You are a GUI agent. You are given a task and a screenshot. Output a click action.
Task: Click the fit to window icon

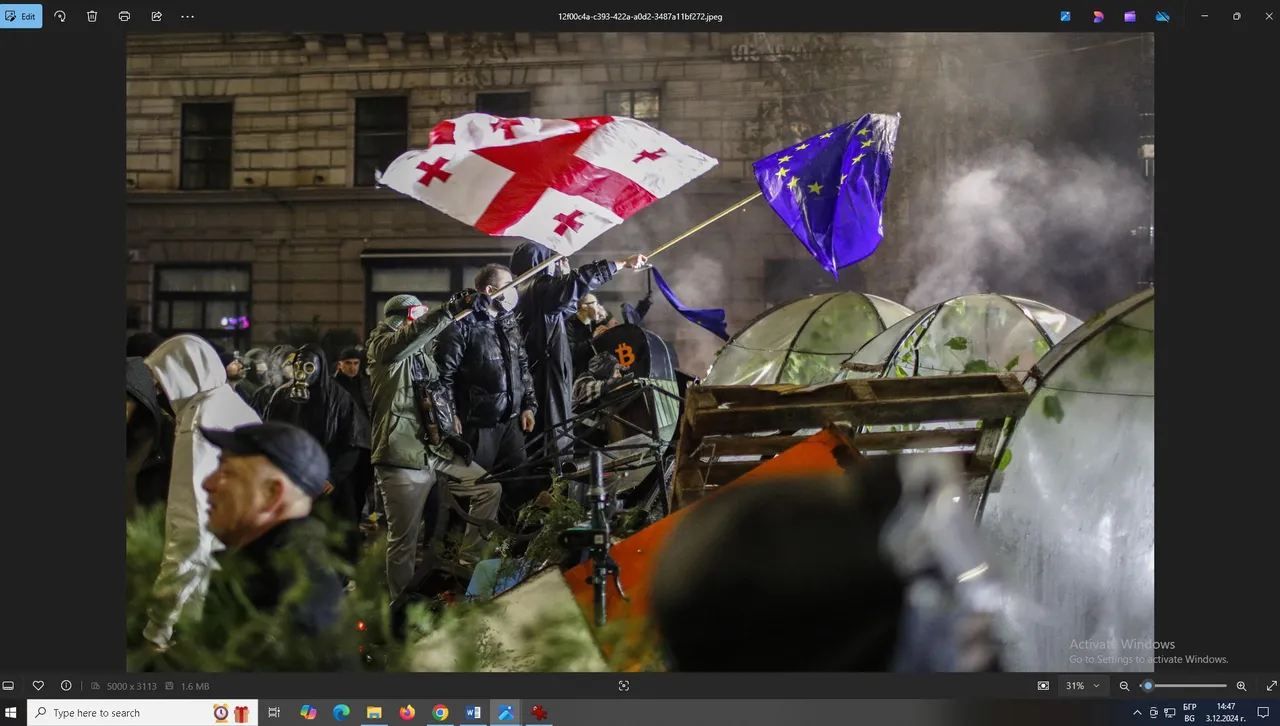[1043, 686]
